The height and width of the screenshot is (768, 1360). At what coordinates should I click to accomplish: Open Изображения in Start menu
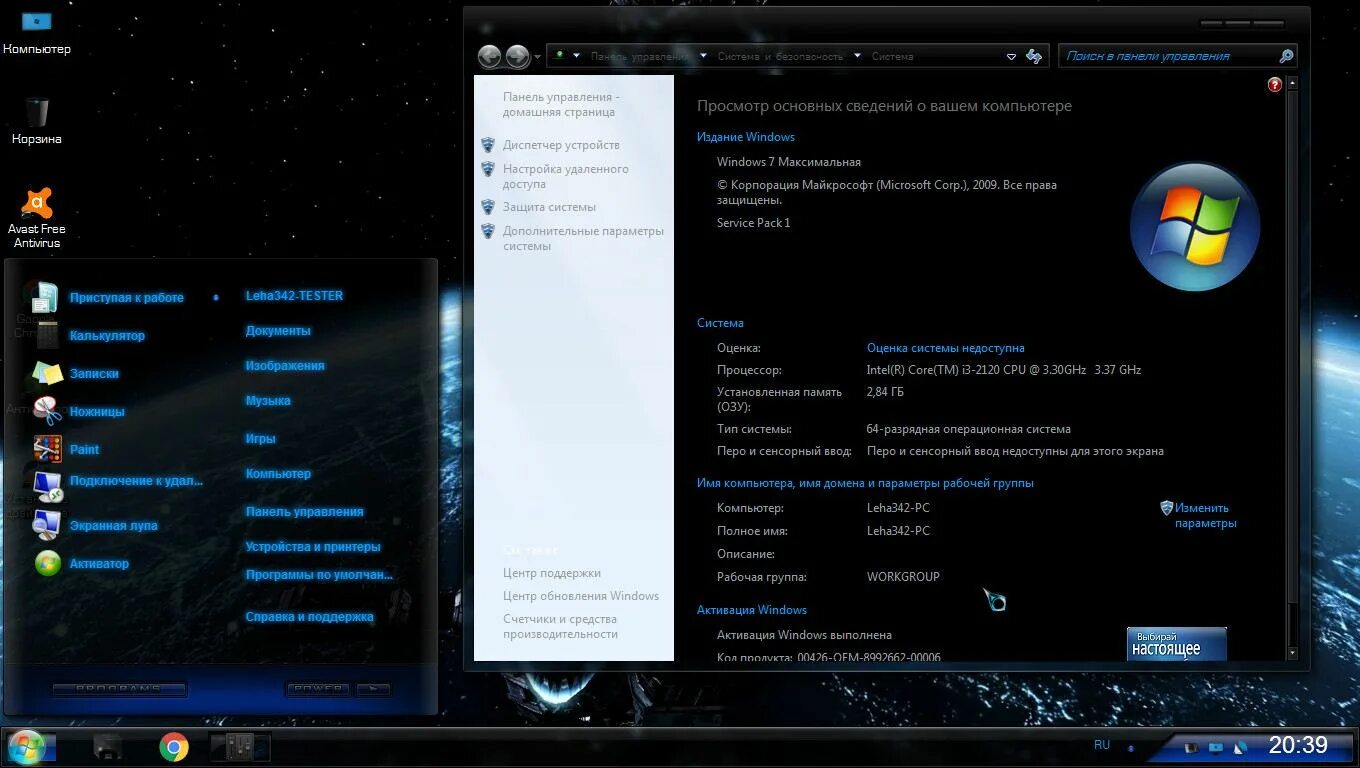point(285,366)
